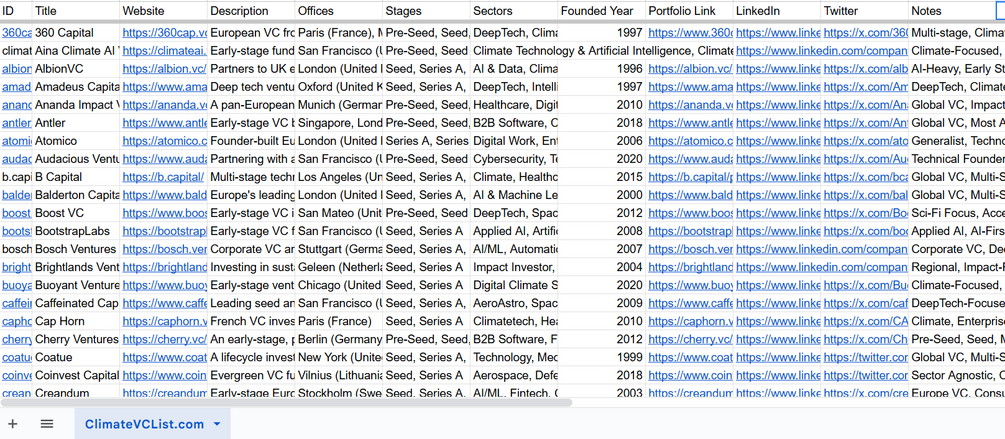
Task: Select the Boost VC title cell
Action: click(x=76, y=213)
